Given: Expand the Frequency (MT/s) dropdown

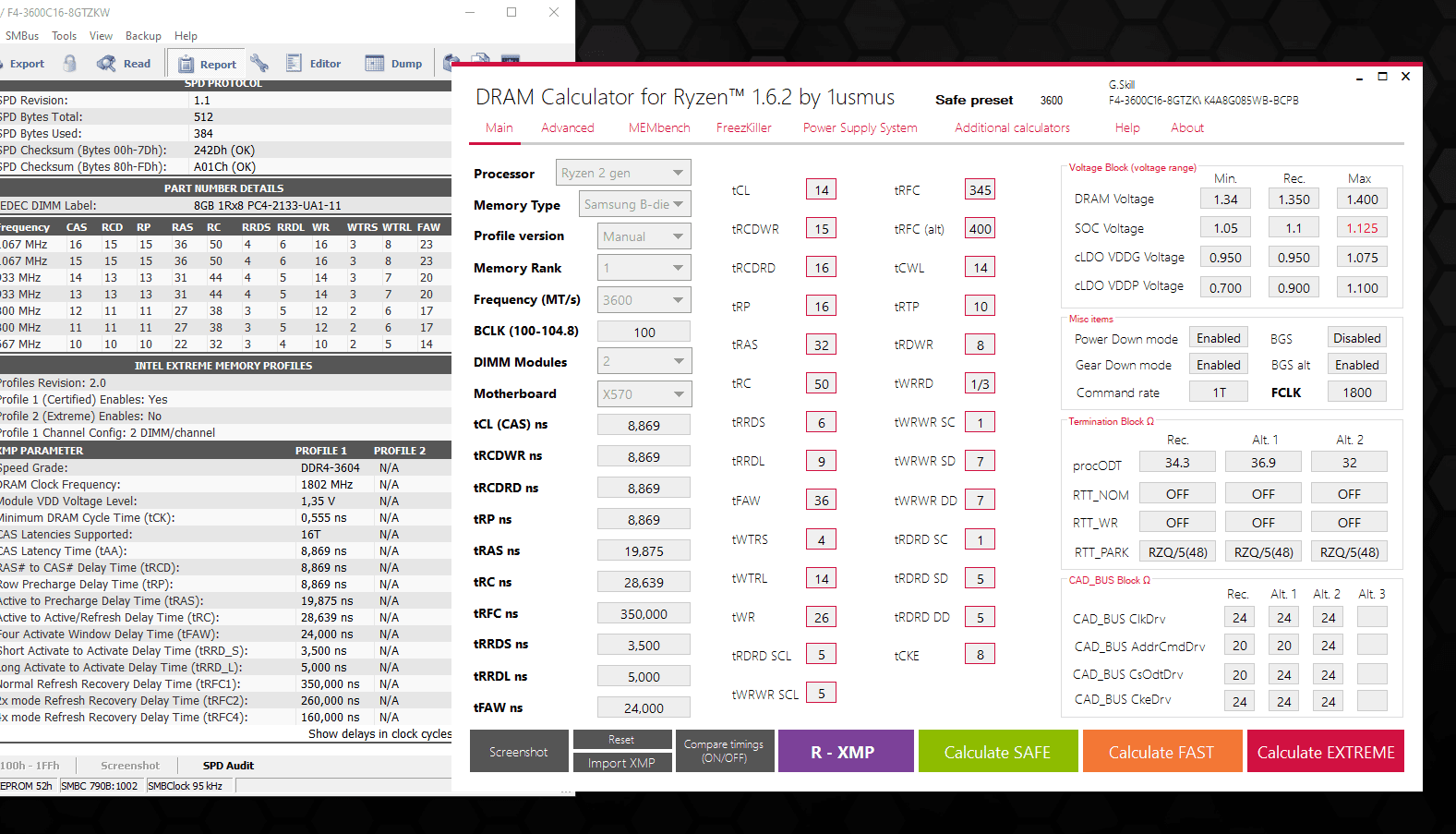Looking at the screenshot, I should pos(644,300).
